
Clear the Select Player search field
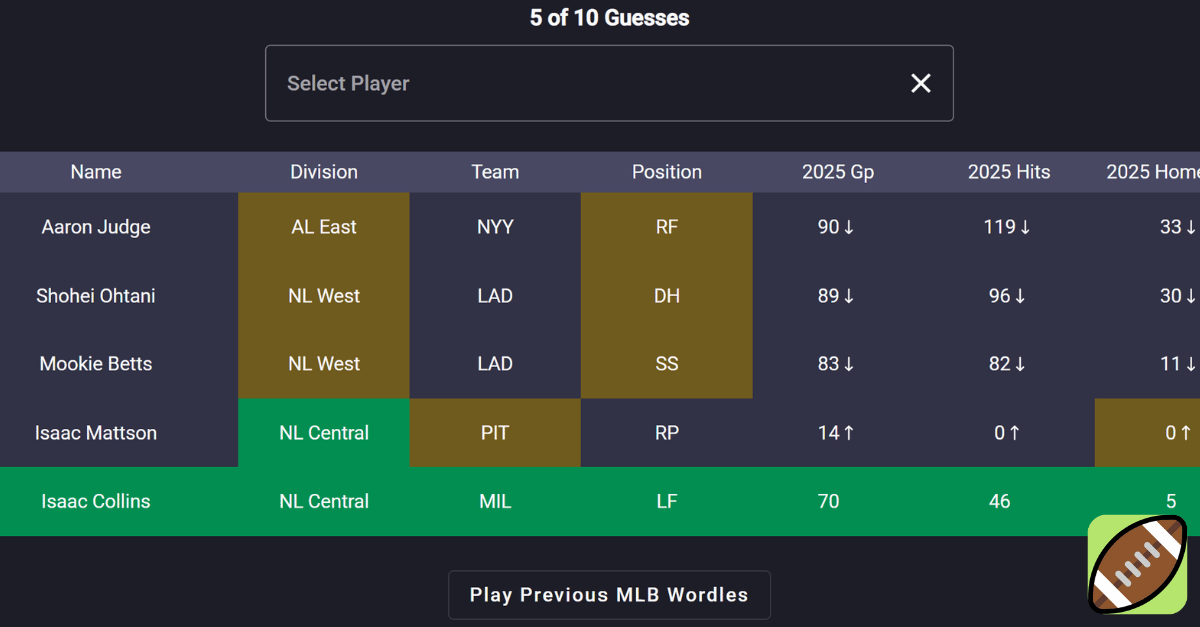(x=920, y=83)
